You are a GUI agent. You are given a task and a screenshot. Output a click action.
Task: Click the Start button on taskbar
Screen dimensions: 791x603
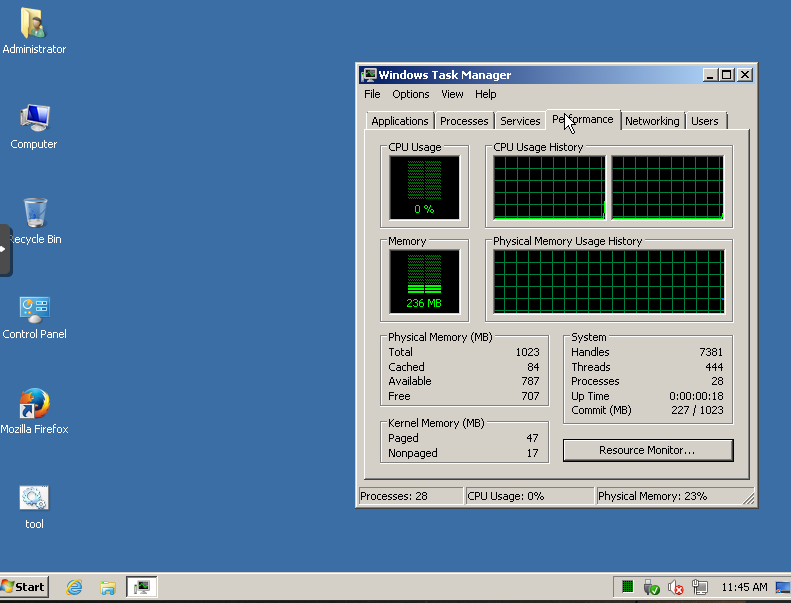click(24, 587)
